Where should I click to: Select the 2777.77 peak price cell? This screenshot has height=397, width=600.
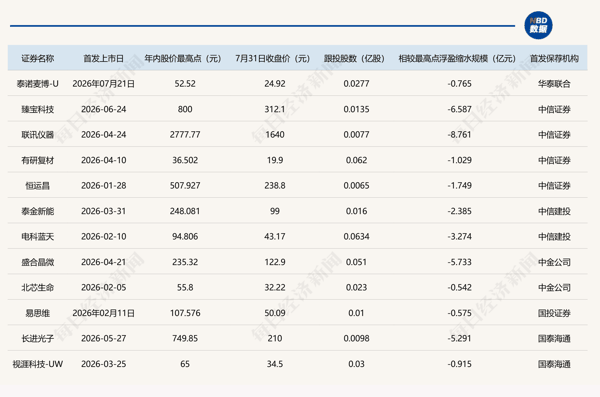(x=185, y=135)
